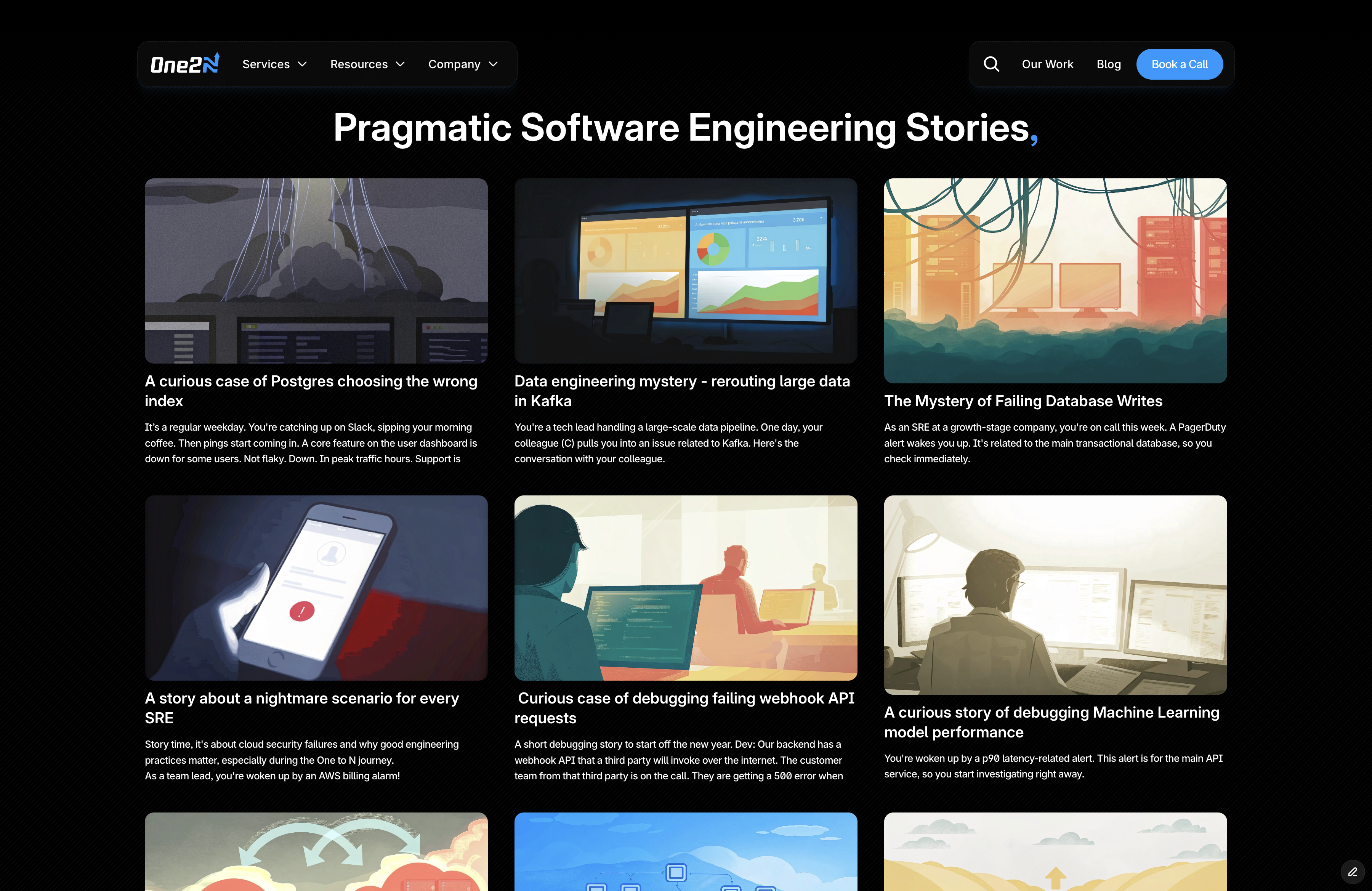Click the blue flowchart diagram thumbnail

coord(685,852)
